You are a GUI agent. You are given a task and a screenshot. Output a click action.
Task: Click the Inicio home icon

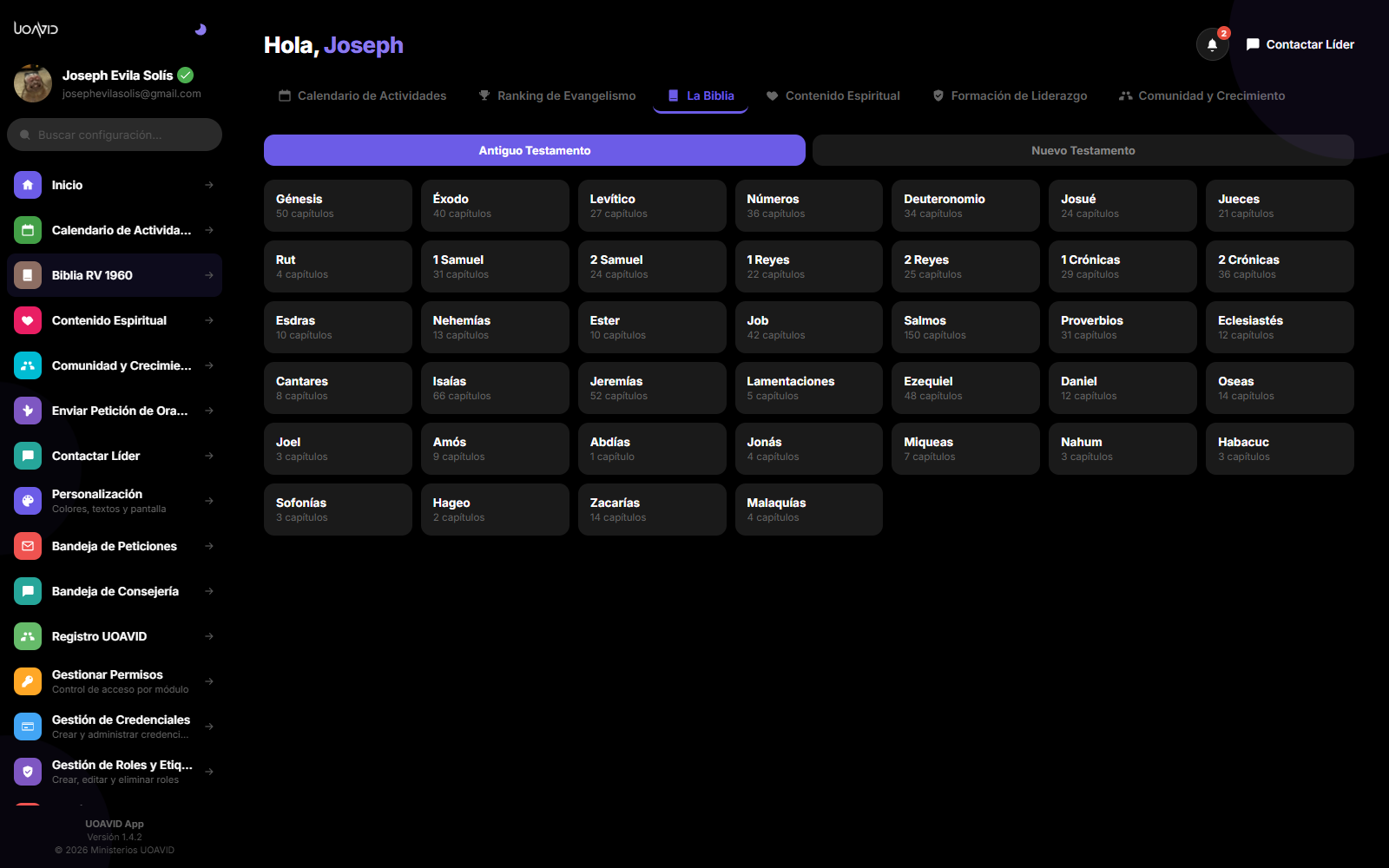[x=28, y=185]
